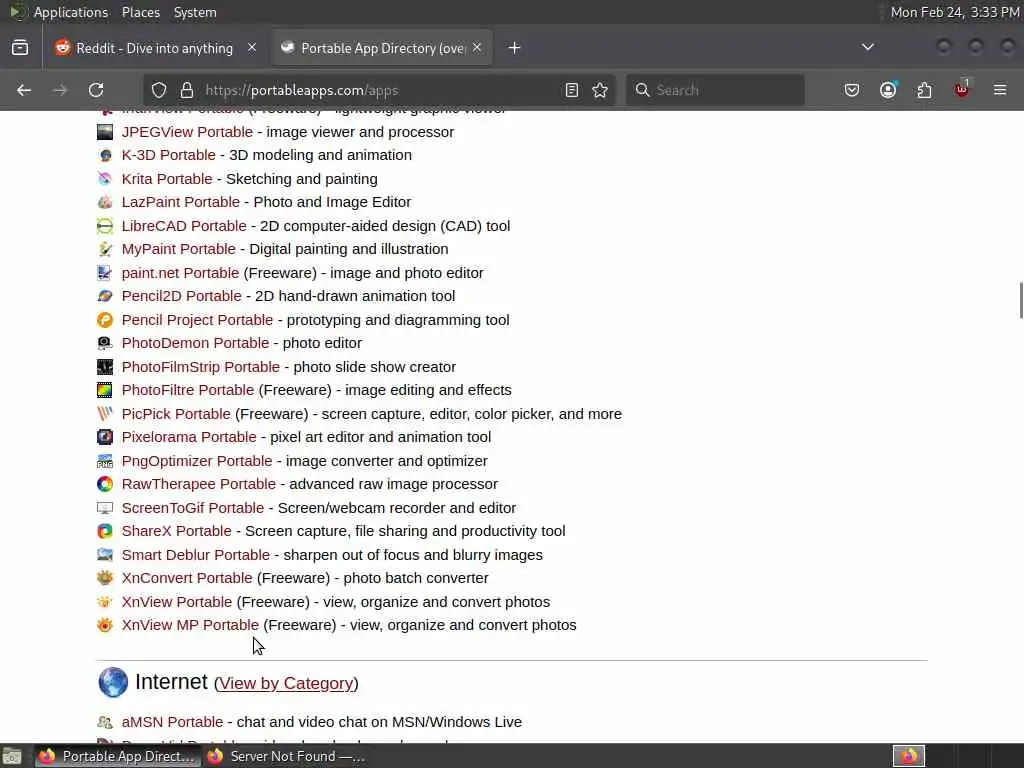Switch to Server Not Found taskbar window
Image resolution: width=1024 pixels, height=768 pixels.
point(287,756)
